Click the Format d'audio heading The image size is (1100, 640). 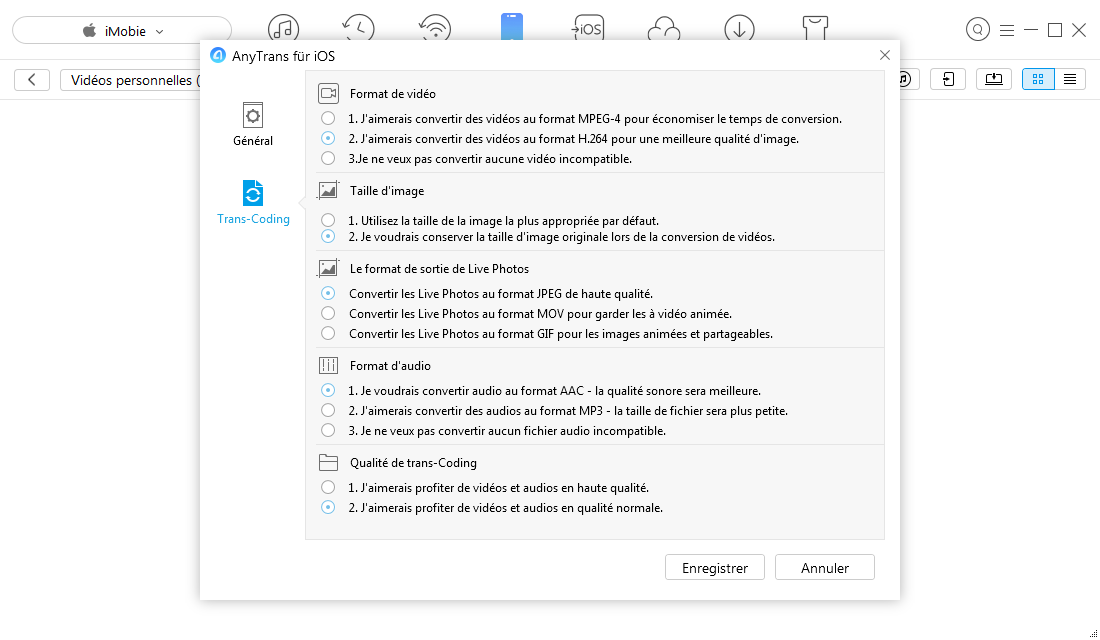pos(390,365)
